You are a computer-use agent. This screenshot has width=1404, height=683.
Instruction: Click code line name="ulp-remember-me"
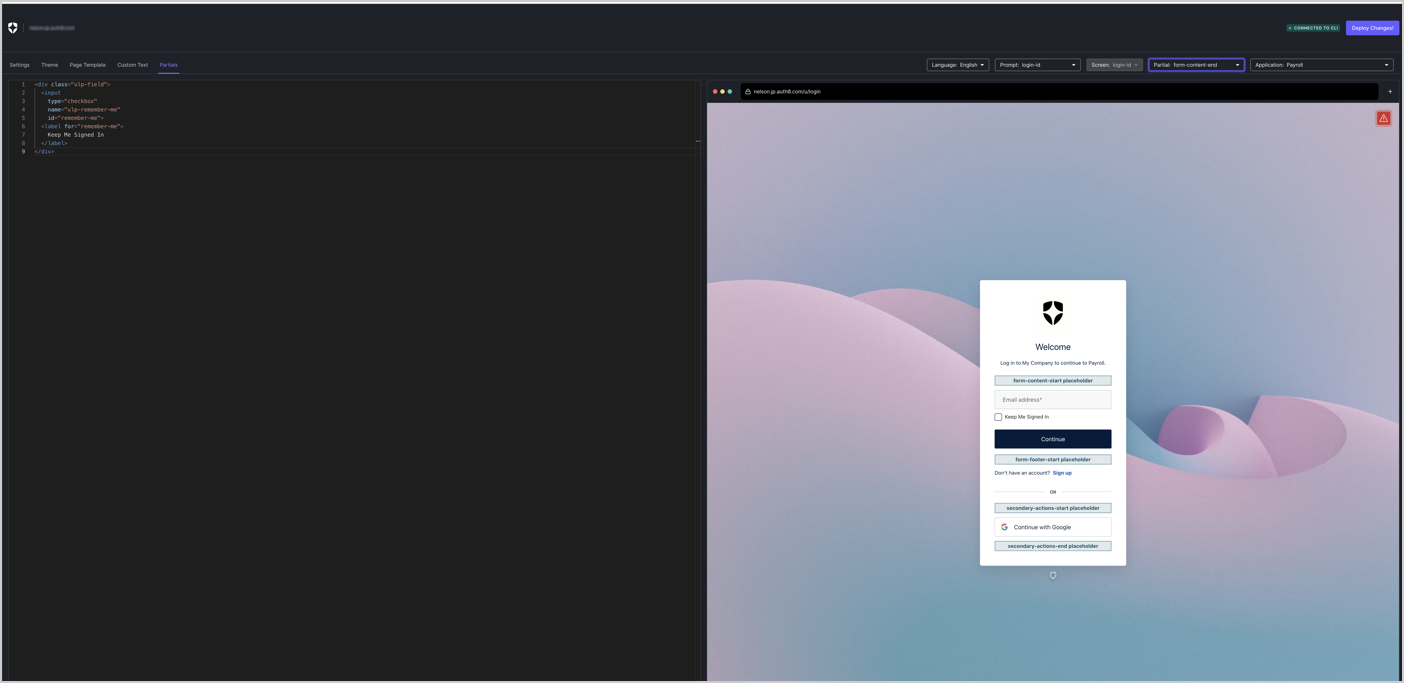[x=84, y=109]
